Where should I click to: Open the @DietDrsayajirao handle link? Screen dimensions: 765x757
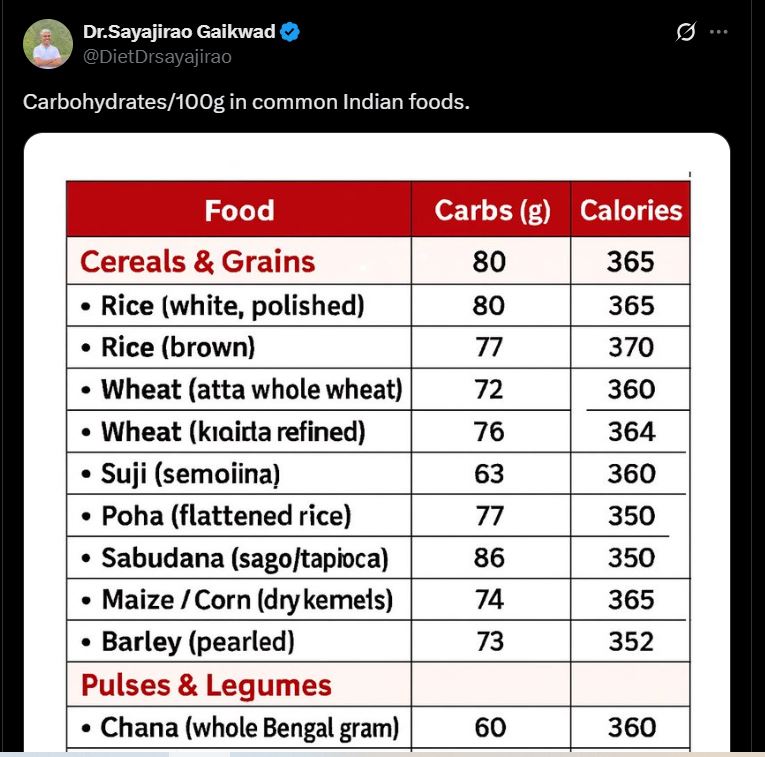[157, 57]
